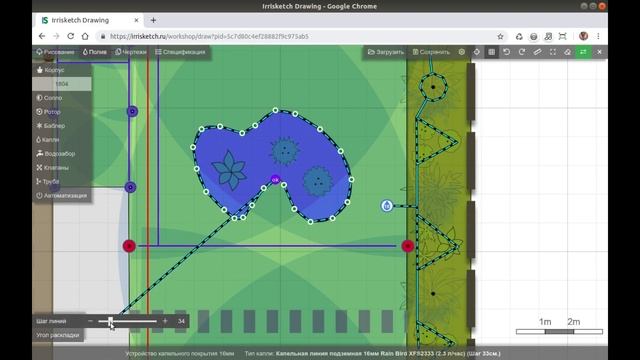Open the settings gear in drawing toolbar
The height and width of the screenshot is (360, 640).
pos(462,52)
